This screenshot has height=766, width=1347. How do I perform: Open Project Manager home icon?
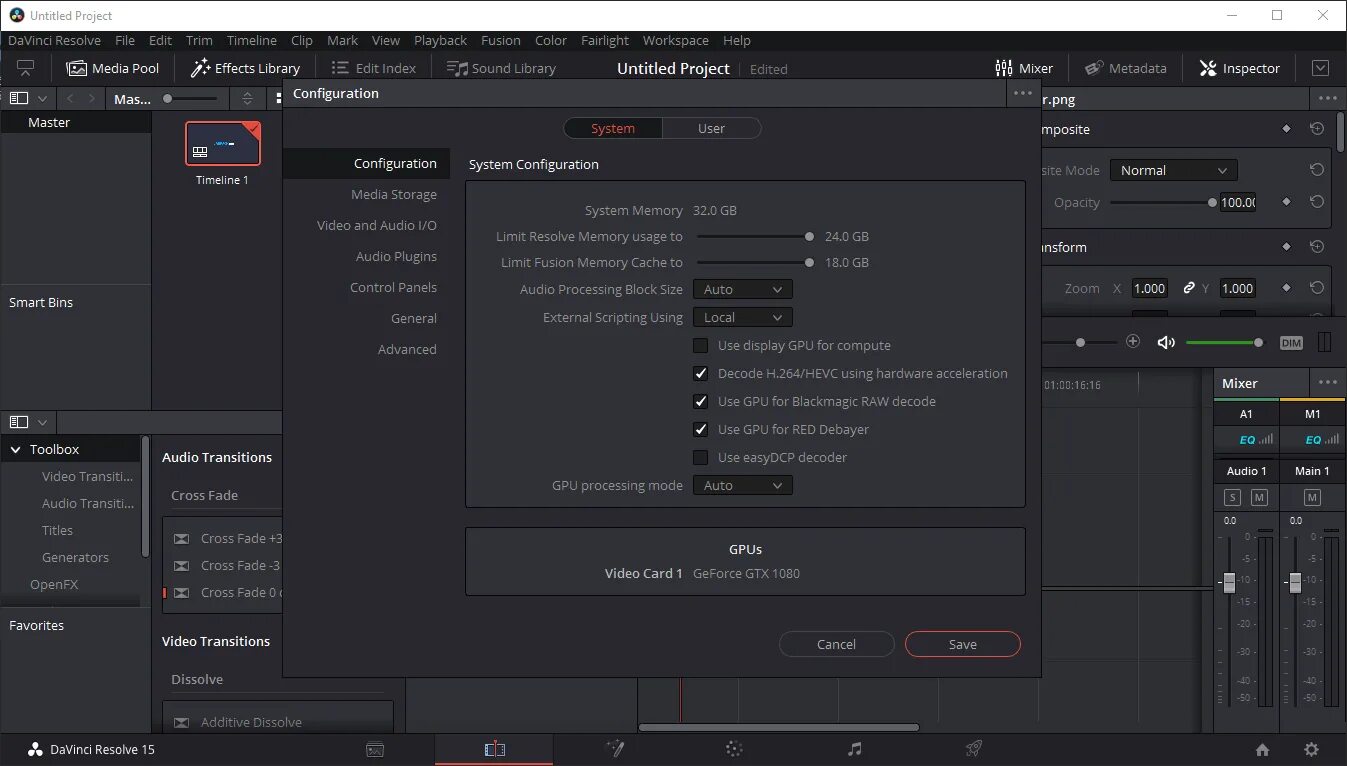(1263, 749)
